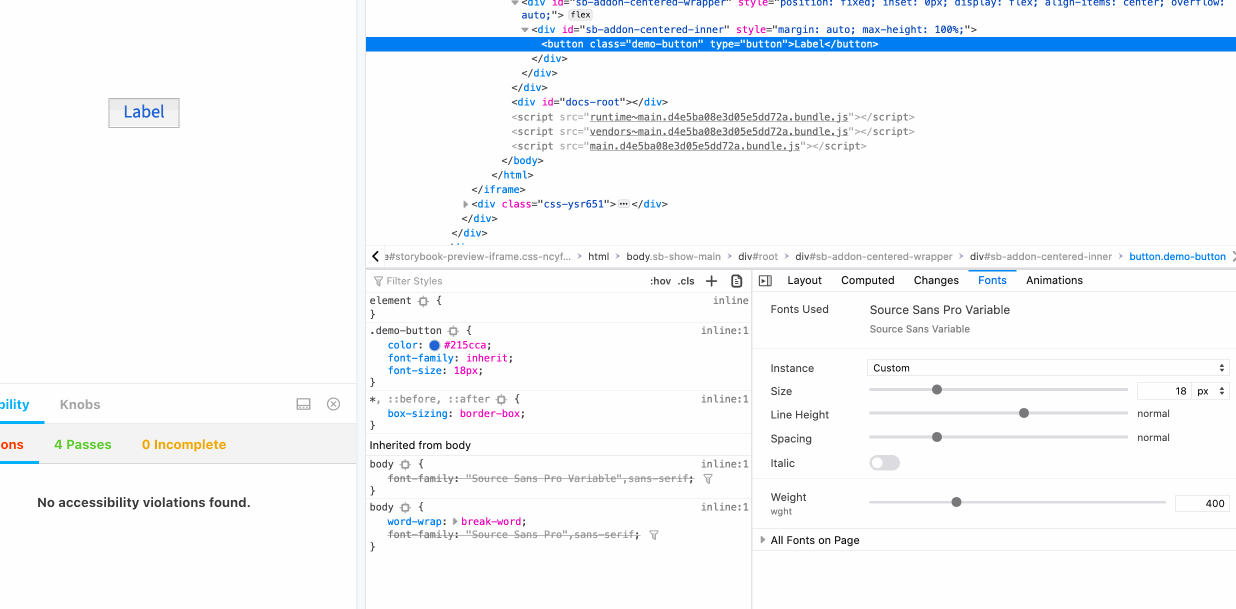Show the 0 Incomplete accessibility results
The height and width of the screenshot is (609, 1236).
click(184, 445)
